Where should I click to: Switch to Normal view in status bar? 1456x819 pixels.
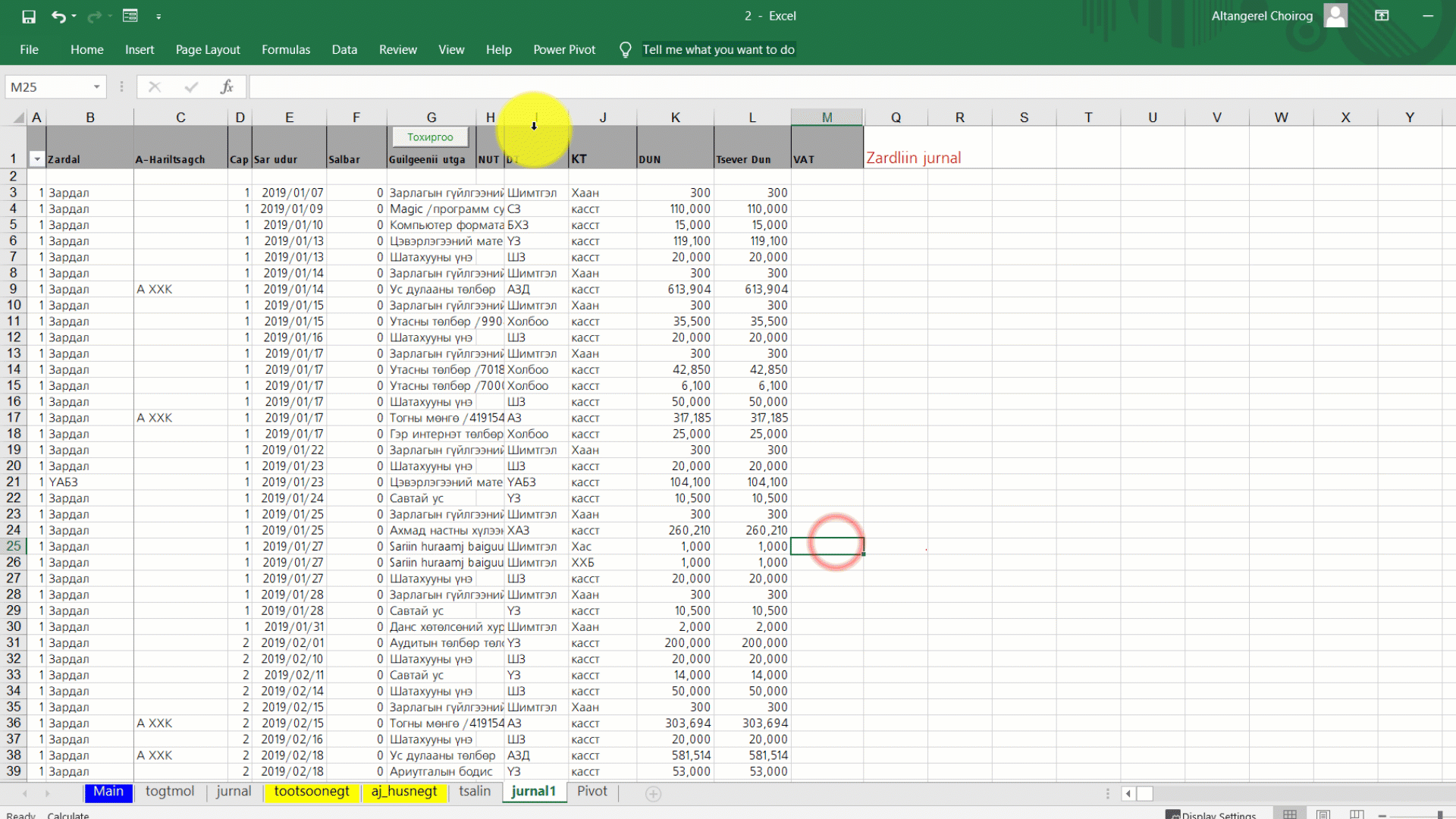click(1289, 814)
